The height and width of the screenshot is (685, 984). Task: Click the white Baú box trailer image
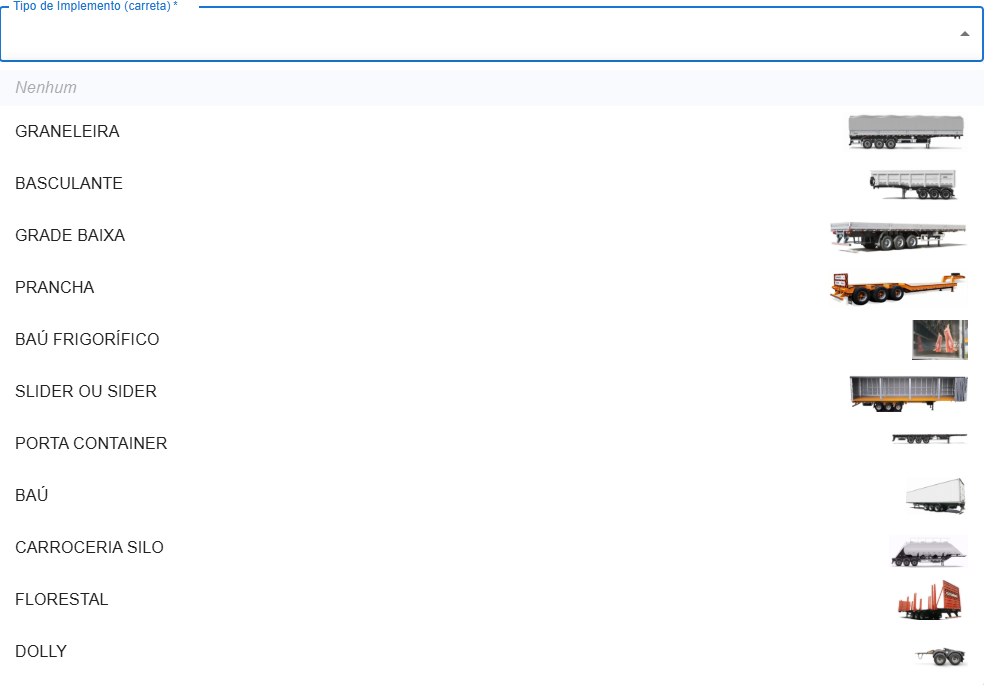(x=936, y=496)
